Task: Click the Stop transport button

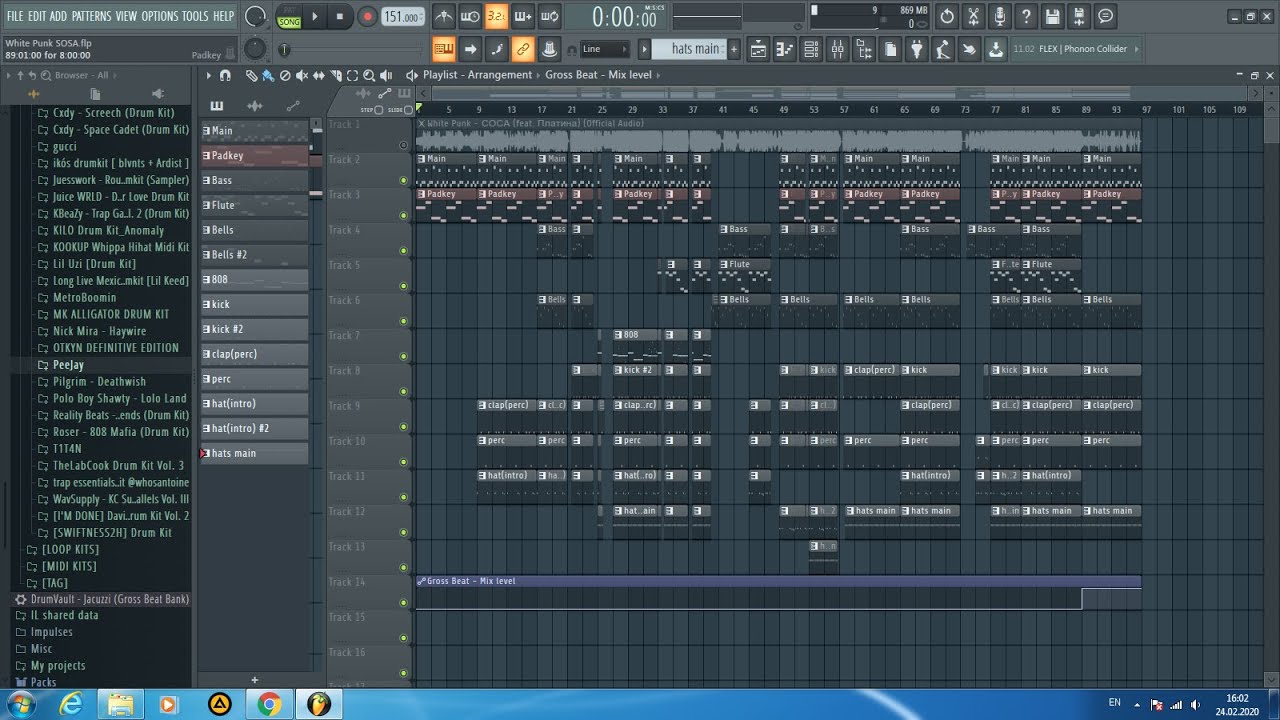Action: point(340,16)
